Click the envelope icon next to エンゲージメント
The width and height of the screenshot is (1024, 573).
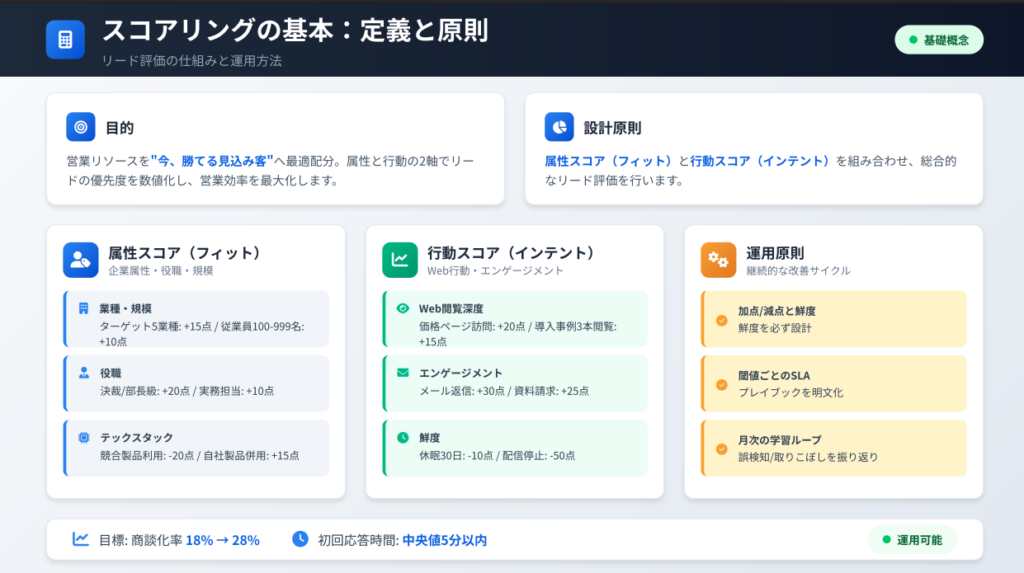[403, 373]
